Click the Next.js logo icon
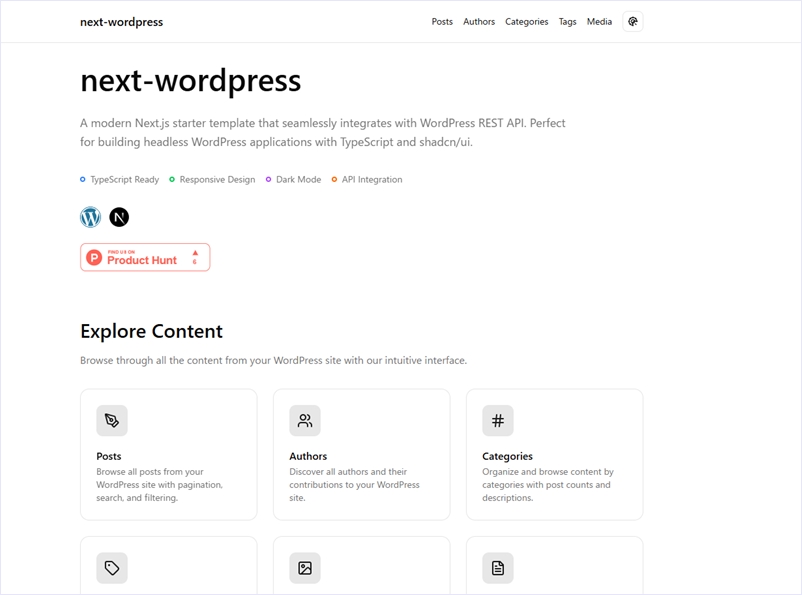This screenshot has width=802, height=595. click(x=119, y=217)
